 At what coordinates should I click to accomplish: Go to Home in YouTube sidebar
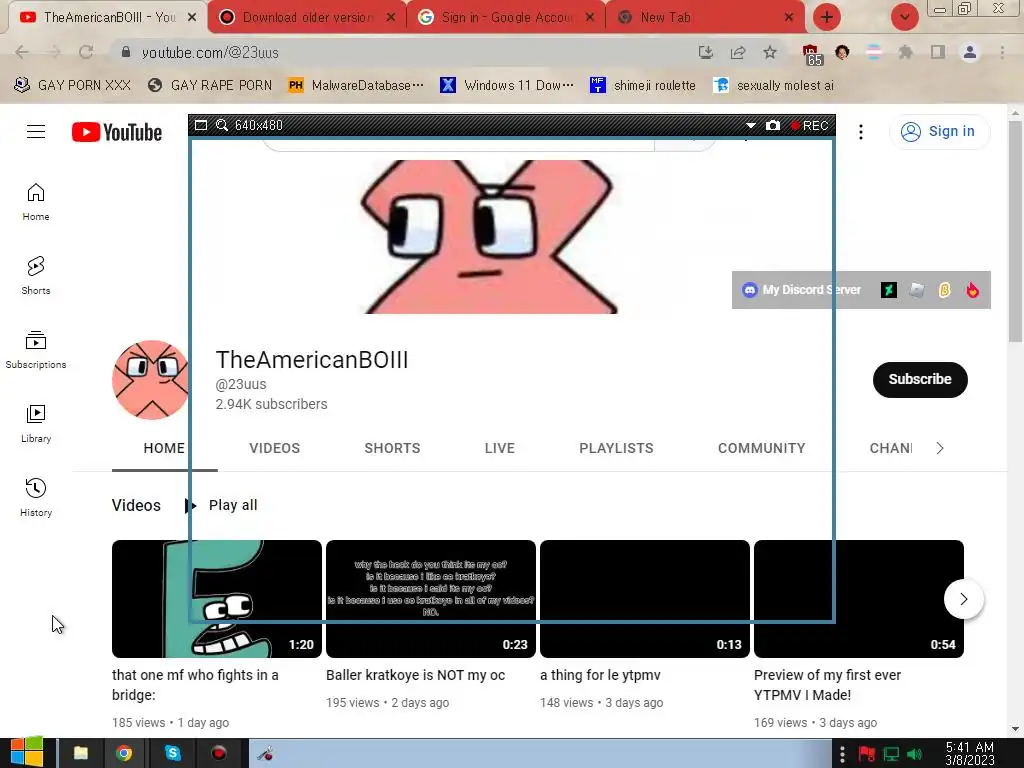pos(36,202)
